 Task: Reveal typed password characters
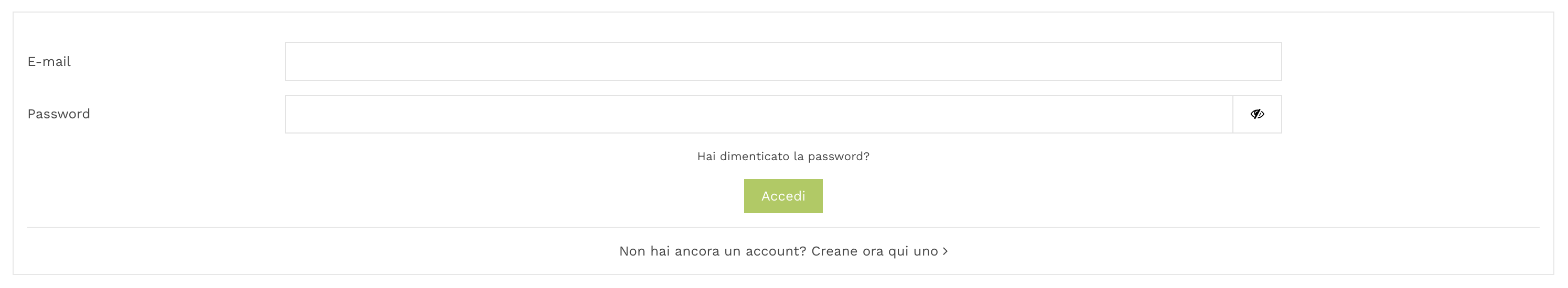1257,114
